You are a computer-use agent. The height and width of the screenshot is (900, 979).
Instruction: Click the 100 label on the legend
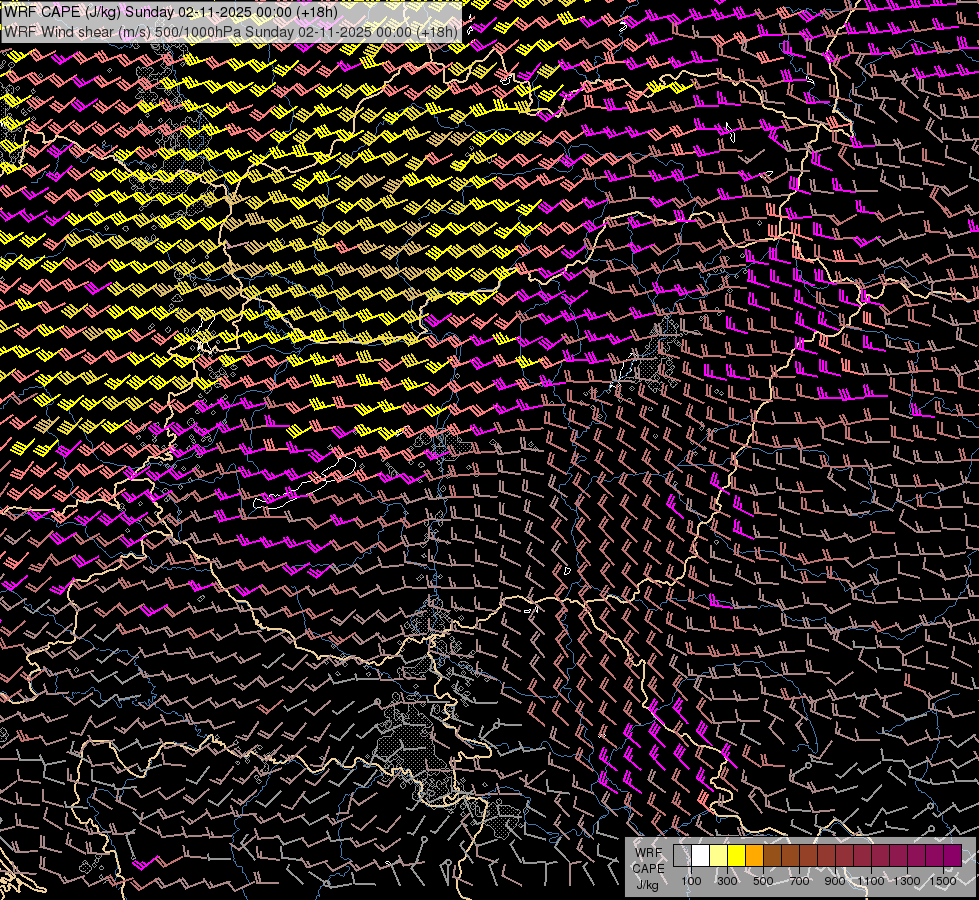coord(691,881)
